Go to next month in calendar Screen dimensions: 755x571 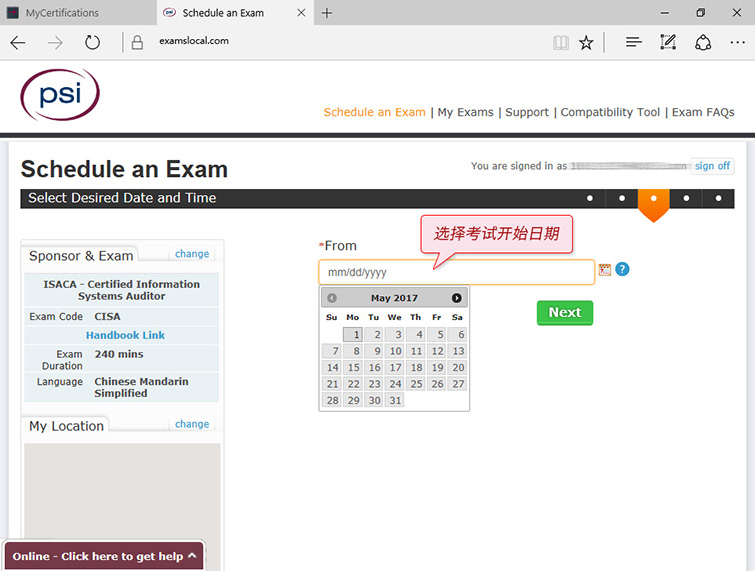coord(456,298)
